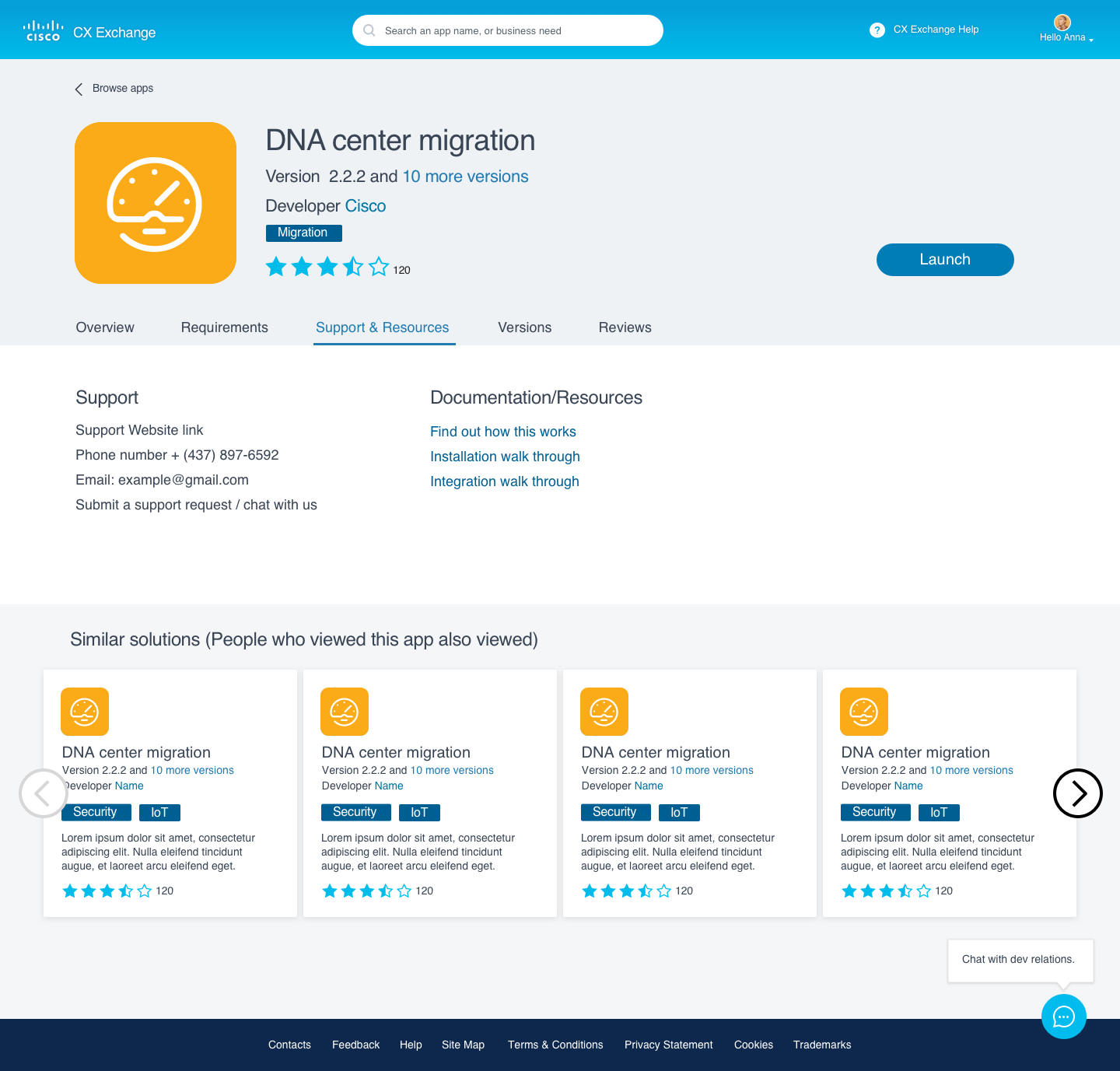Open Cookies footer link
The width and height of the screenshot is (1120, 1071).
[754, 1045]
